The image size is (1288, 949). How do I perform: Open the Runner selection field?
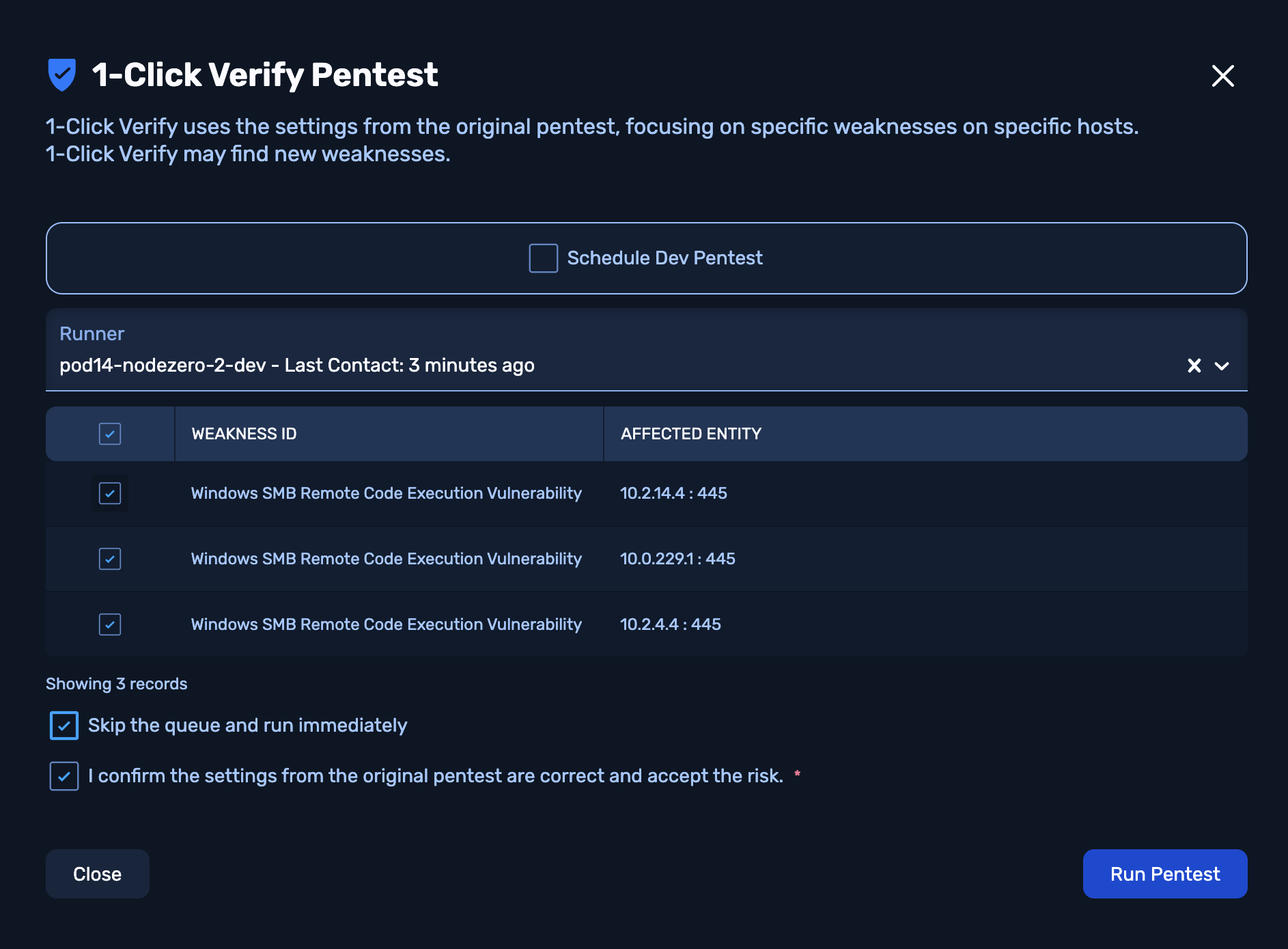[x=615, y=366]
